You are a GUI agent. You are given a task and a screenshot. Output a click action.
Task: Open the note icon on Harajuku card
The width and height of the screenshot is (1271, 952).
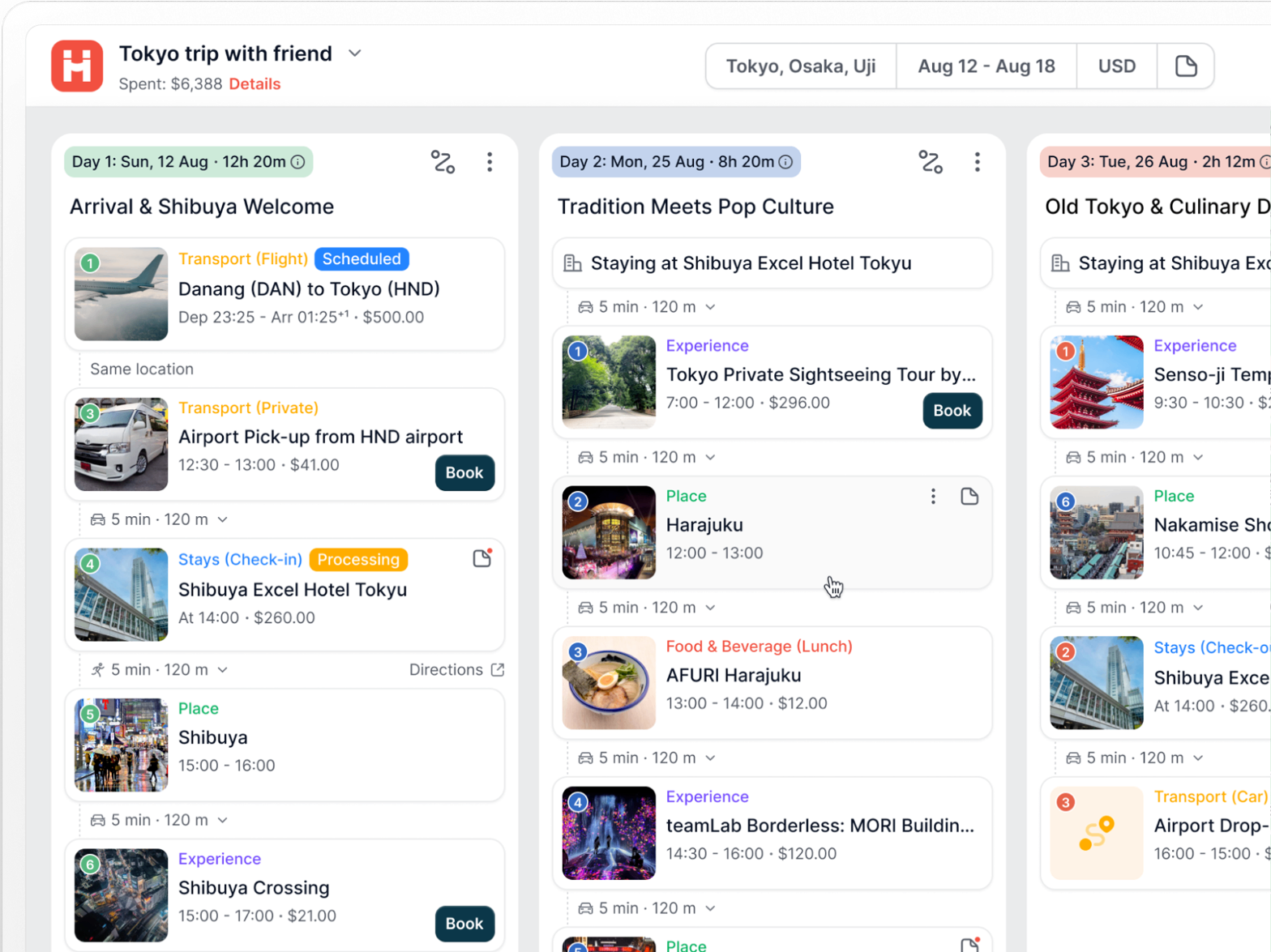click(x=969, y=497)
